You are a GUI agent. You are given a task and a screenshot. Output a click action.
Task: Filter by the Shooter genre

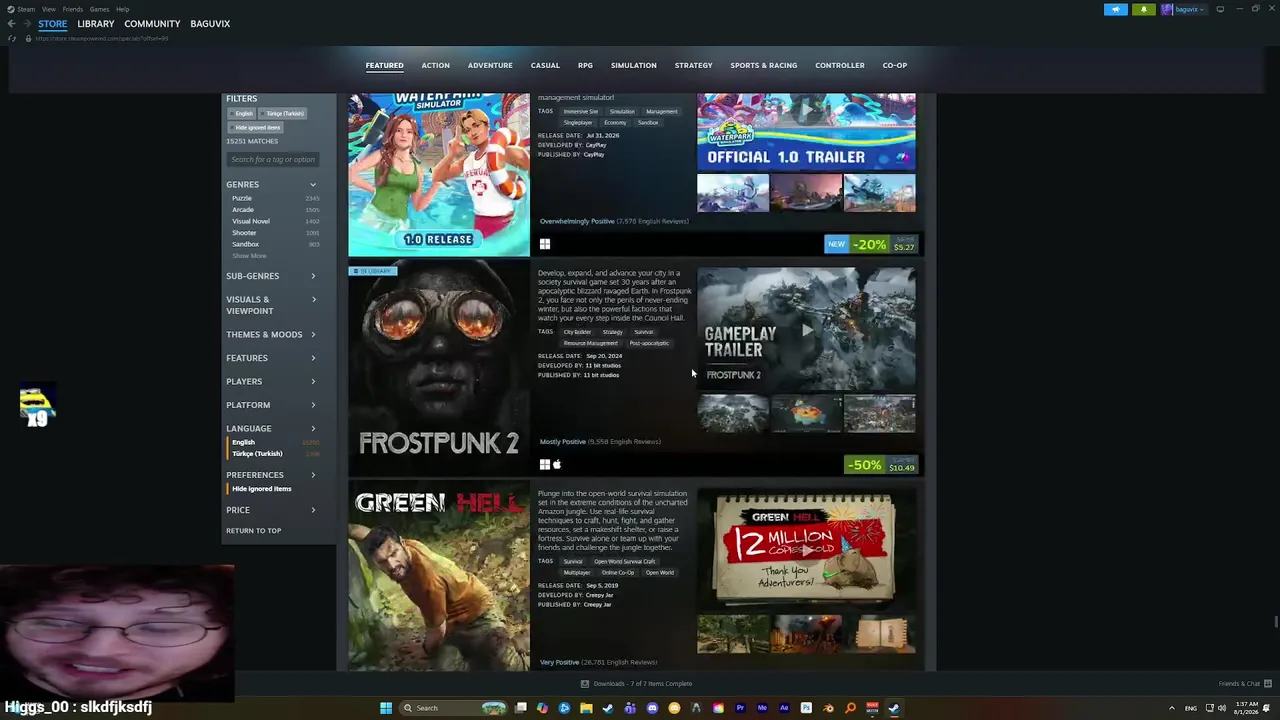[244, 233]
